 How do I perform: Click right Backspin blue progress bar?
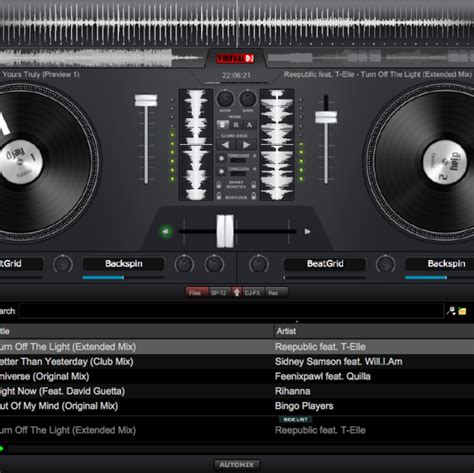[x=426, y=277]
